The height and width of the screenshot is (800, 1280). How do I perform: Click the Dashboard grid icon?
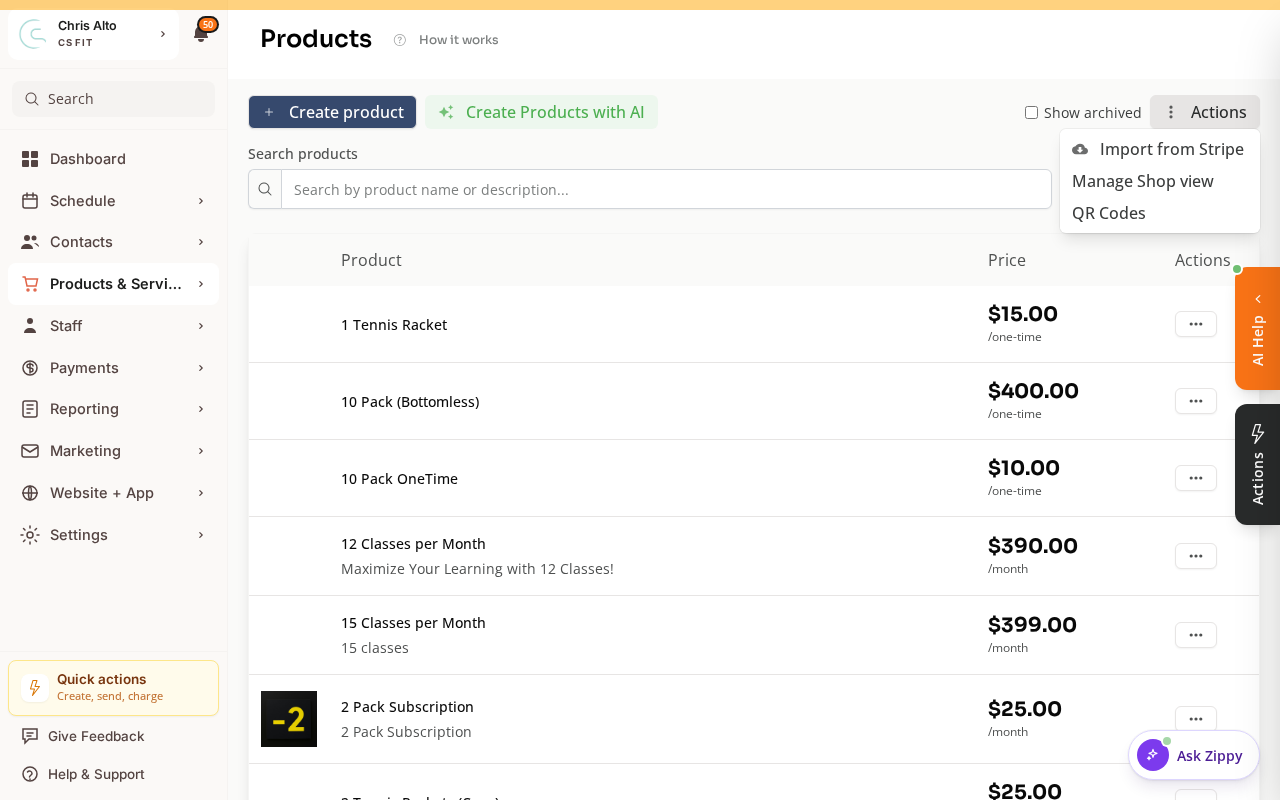(x=30, y=159)
